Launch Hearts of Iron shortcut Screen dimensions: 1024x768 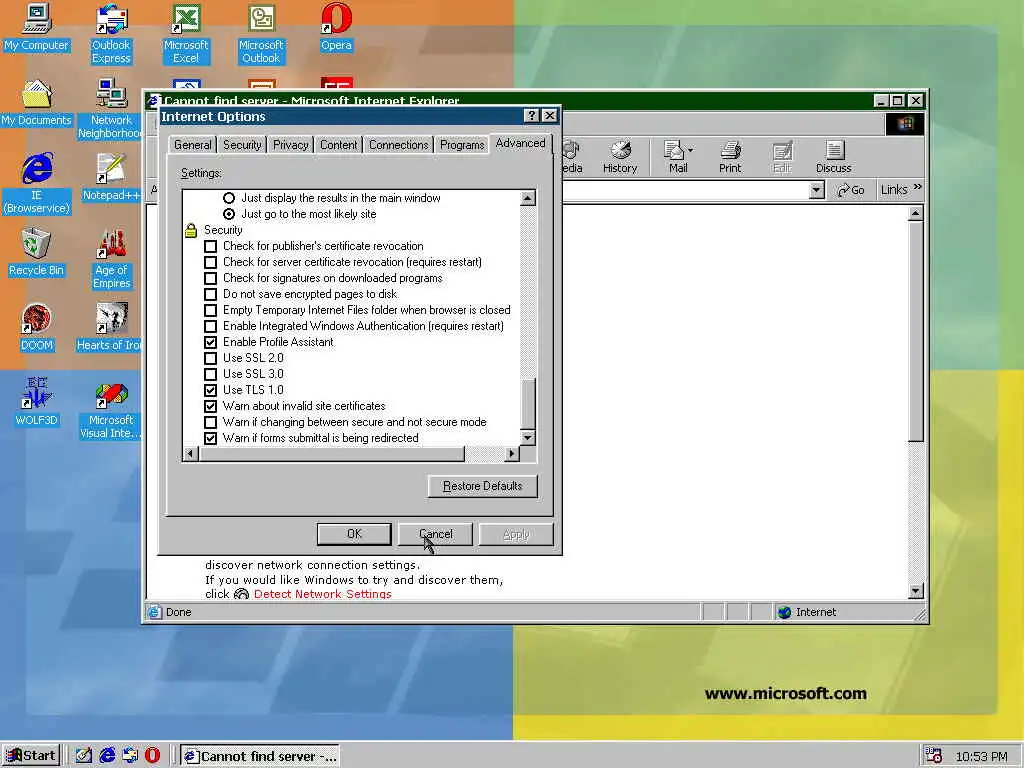pyautogui.click(x=110, y=328)
